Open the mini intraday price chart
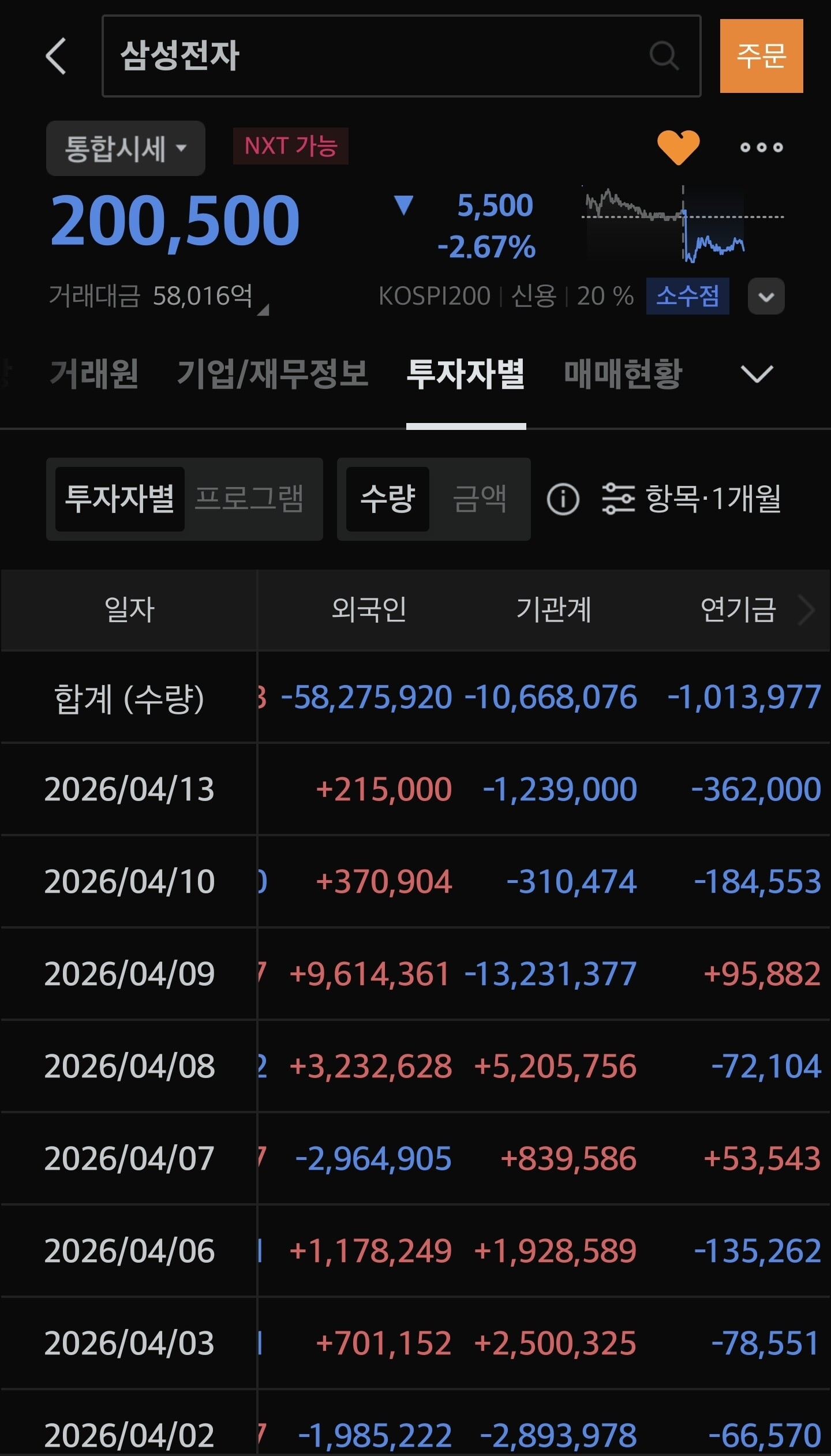The width and height of the screenshot is (831, 1456). pyautogui.click(x=683, y=224)
